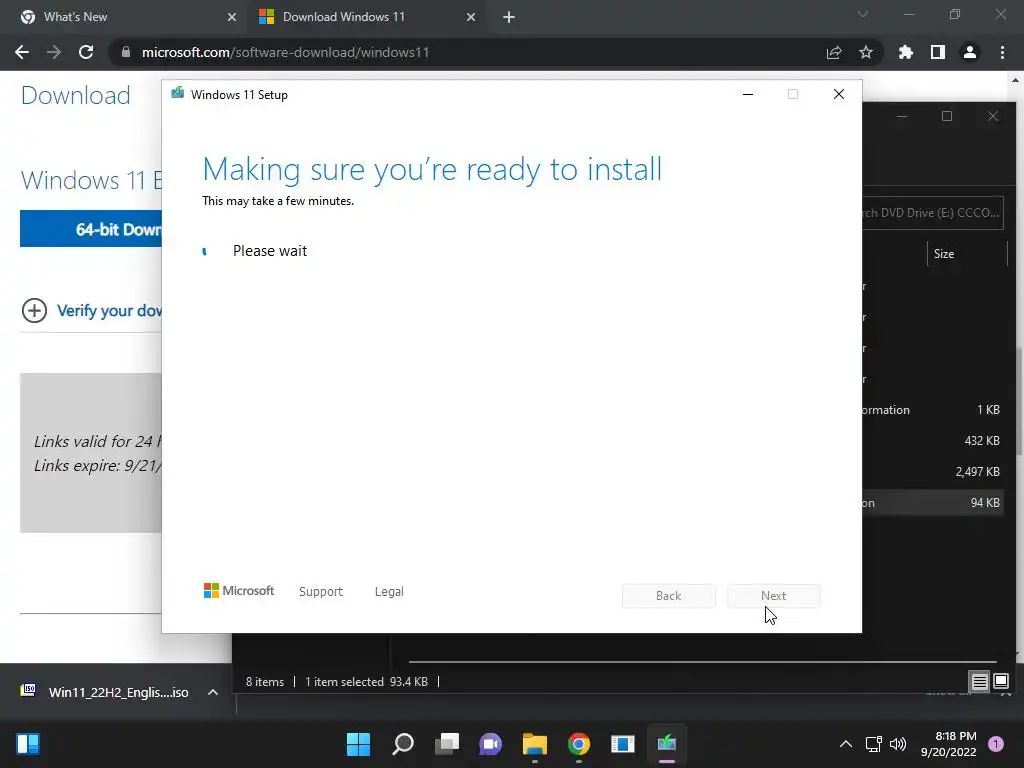The width and height of the screenshot is (1024, 768).
Task: Click the lock icon in the address bar
Action: (125, 52)
